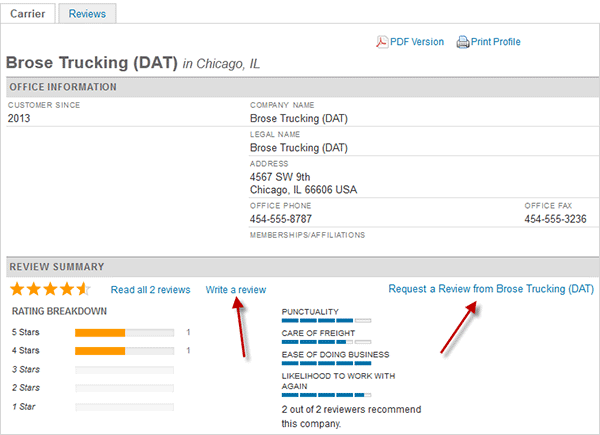This screenshot has width=600, height=435.
Task: Click the MEMBERSHIPS/AFFILIATIONS label
Action: pos(308,235)
